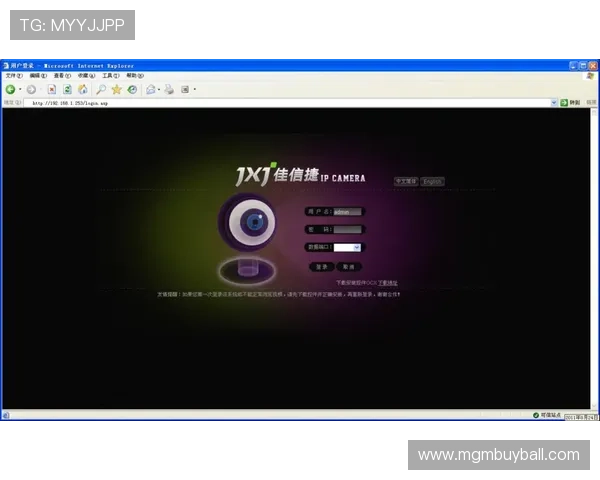The height and width of the screenshot is (480, 600).
Task: Go to the Home page icon
Action: click(x=83, y=90)
